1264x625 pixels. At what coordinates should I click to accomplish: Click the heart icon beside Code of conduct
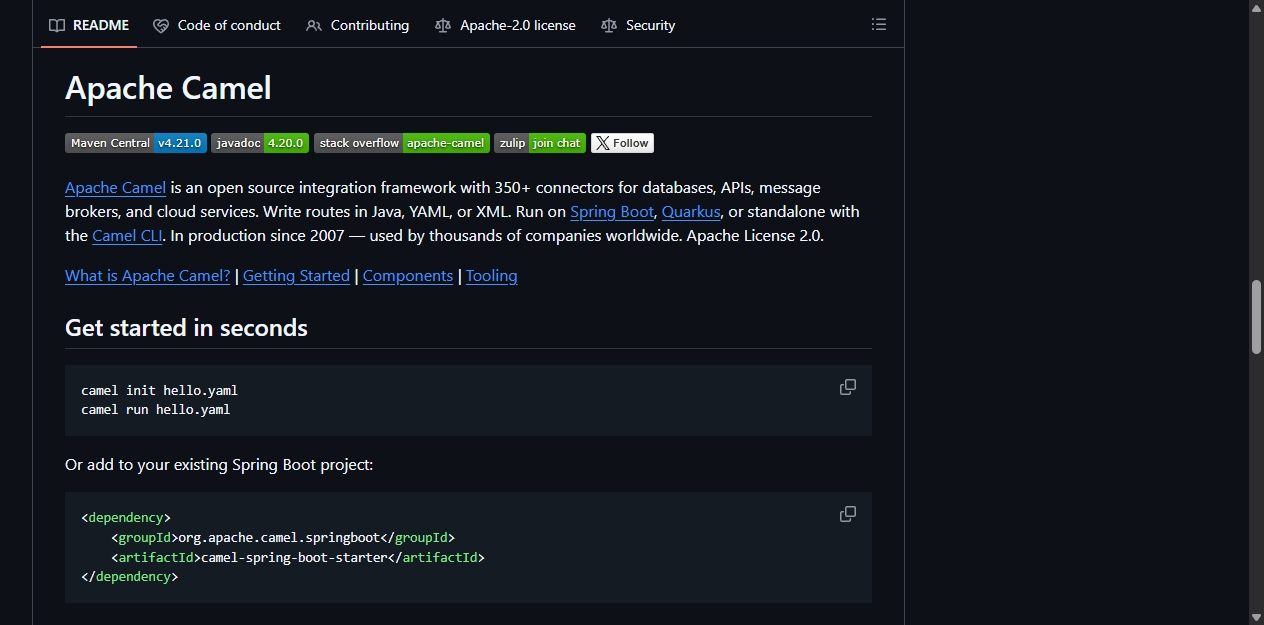[161, 25]
